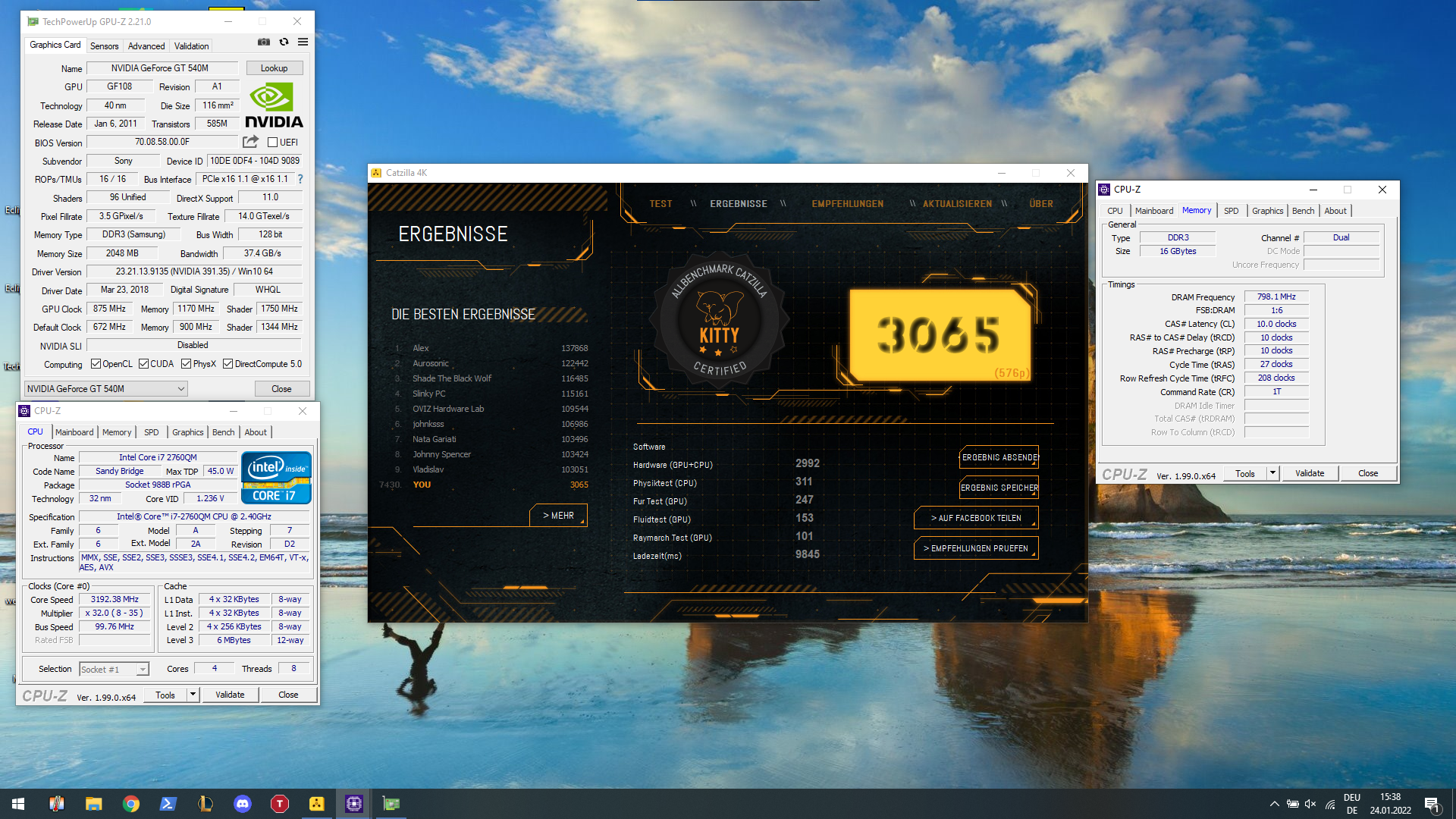Image resolution: width=1456 pixels, height=819 pixels.
Task: Open Discord from the taskbar
Action: [x=242, y=804]
